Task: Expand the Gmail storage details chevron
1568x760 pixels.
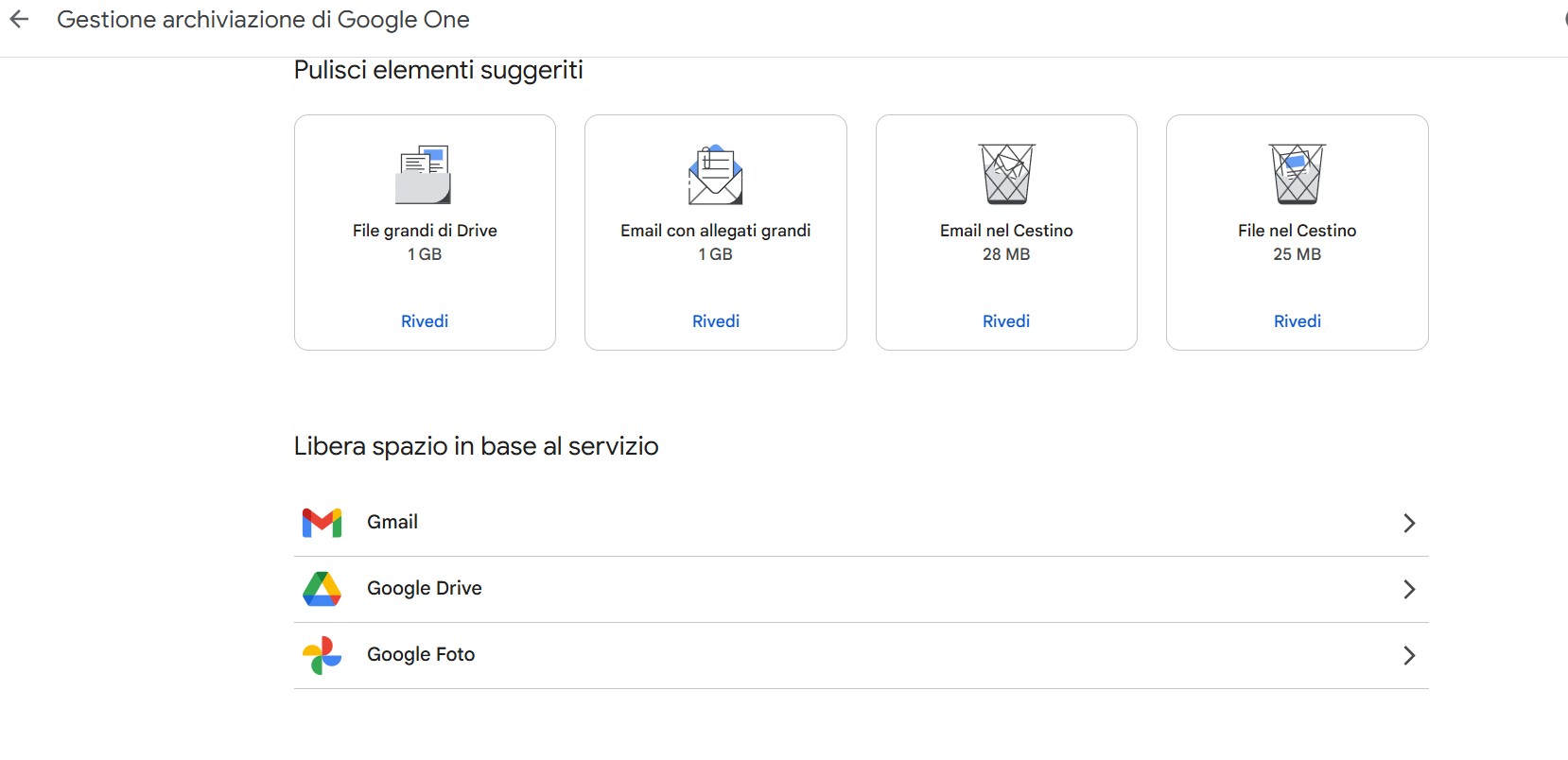Action: click(1409, 523)
